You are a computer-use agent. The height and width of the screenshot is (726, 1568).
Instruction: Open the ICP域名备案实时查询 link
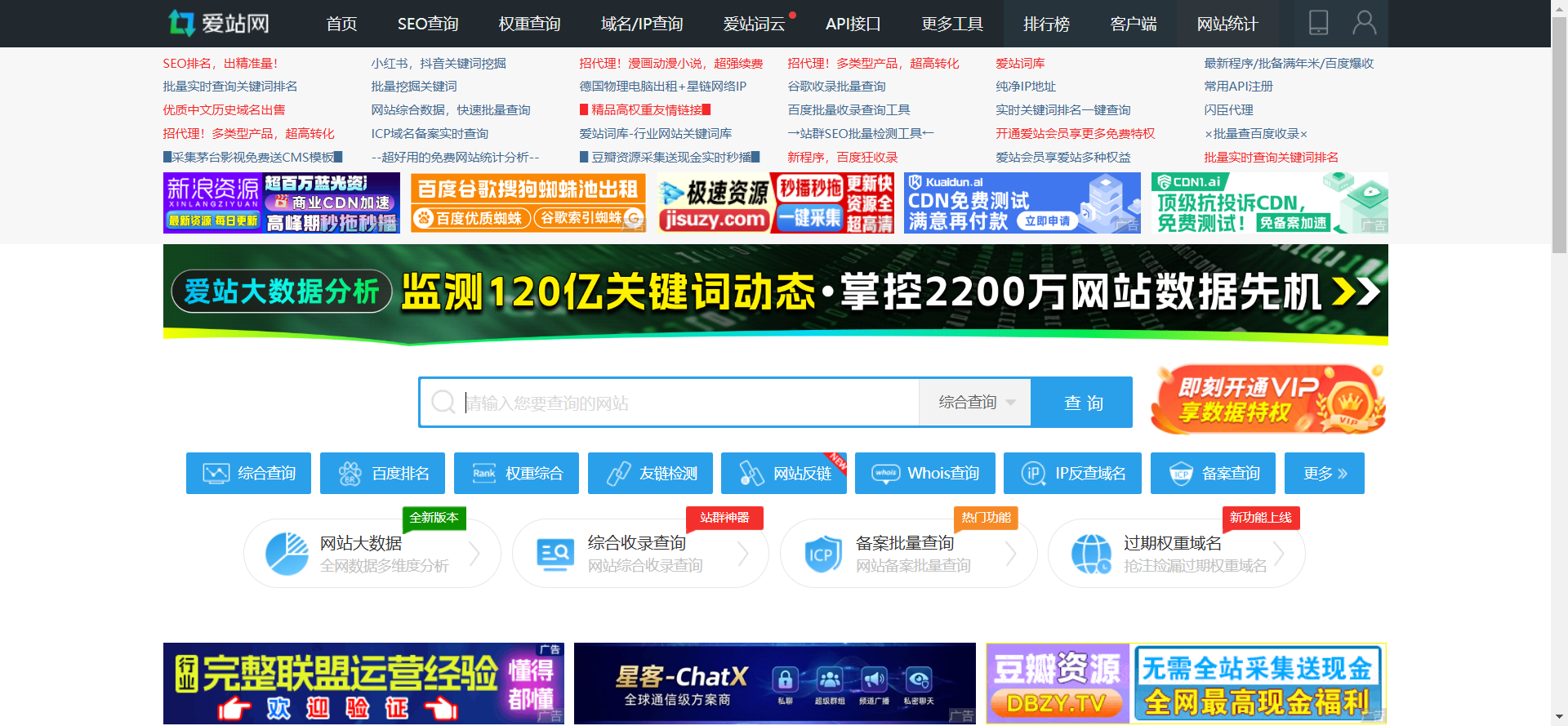pyautogui.click(x=430, y=134)
